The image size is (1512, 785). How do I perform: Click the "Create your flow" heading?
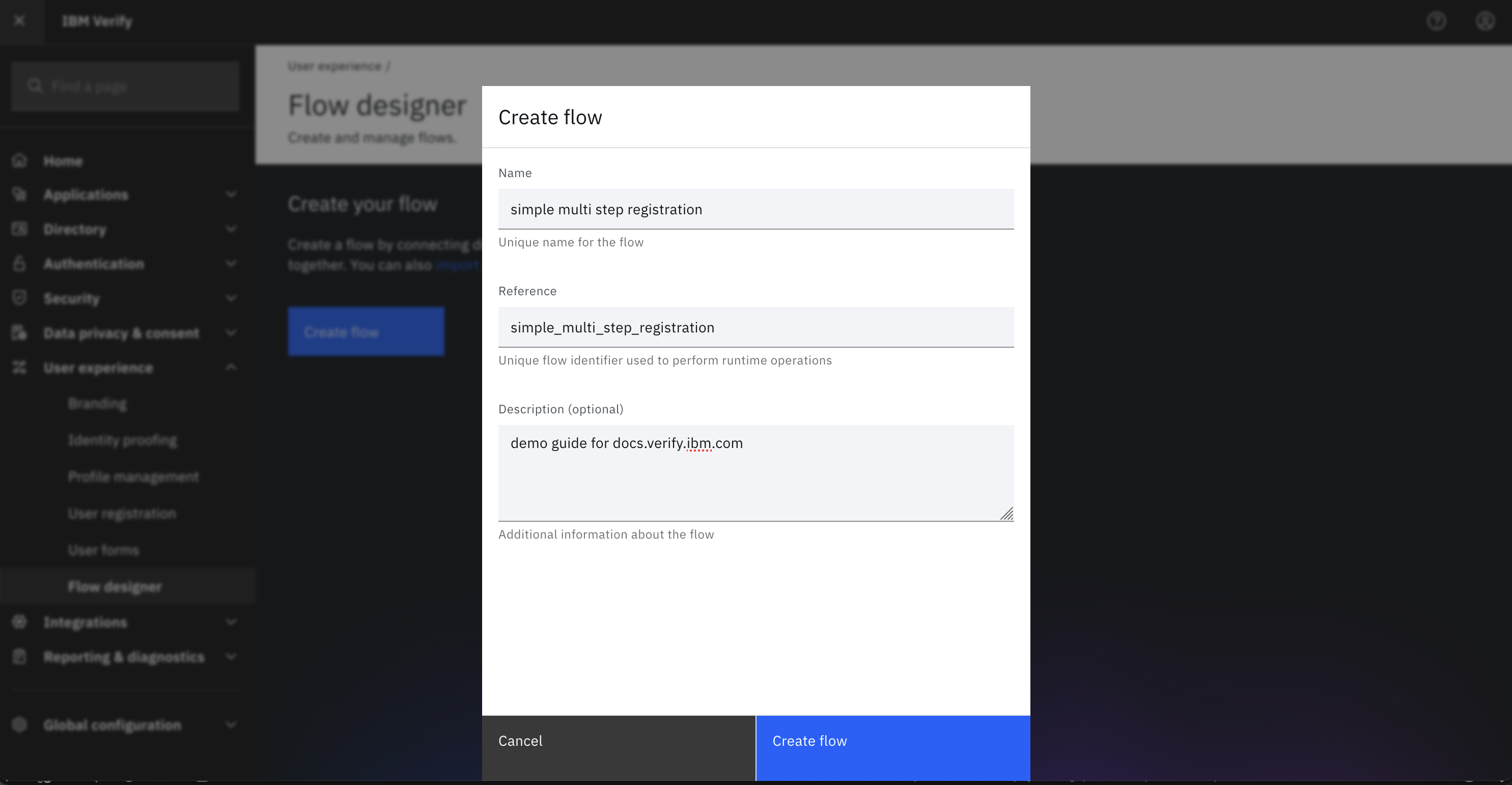click(362, 204)
